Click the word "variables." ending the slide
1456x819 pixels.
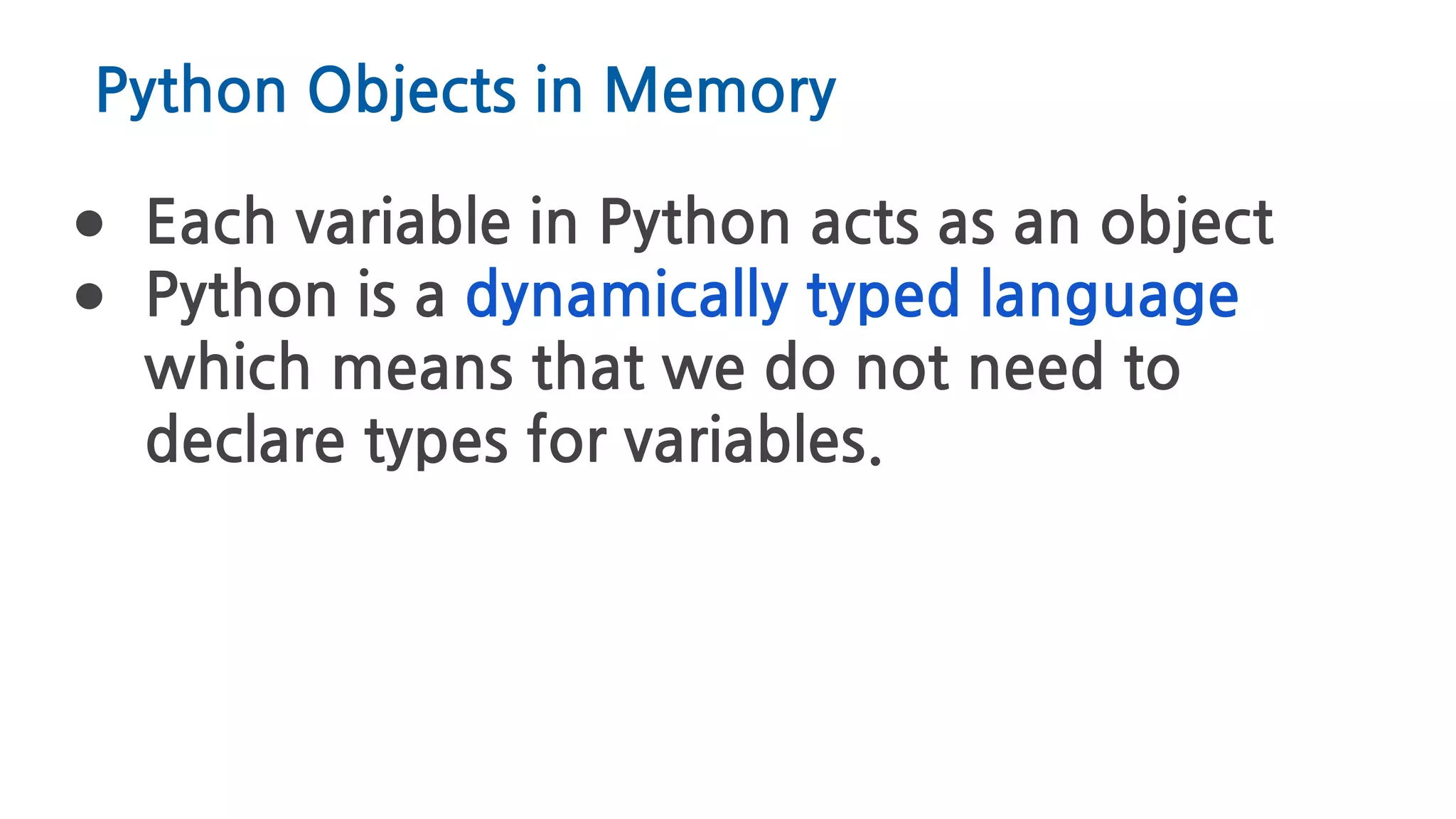coord(753,441)
